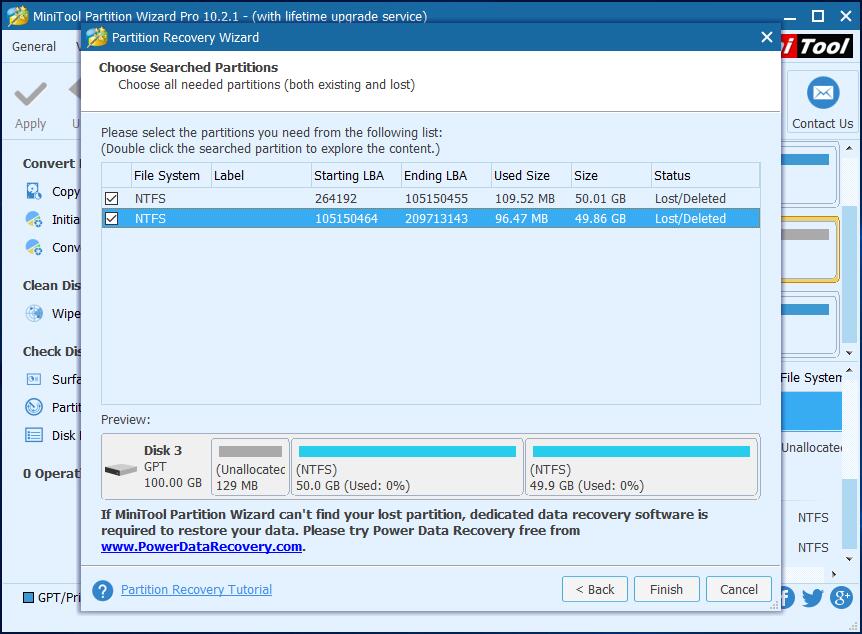The image size is (862, 634).
Task: Click the Wipe disk icon in sidebar
Action: coord(35,314)
